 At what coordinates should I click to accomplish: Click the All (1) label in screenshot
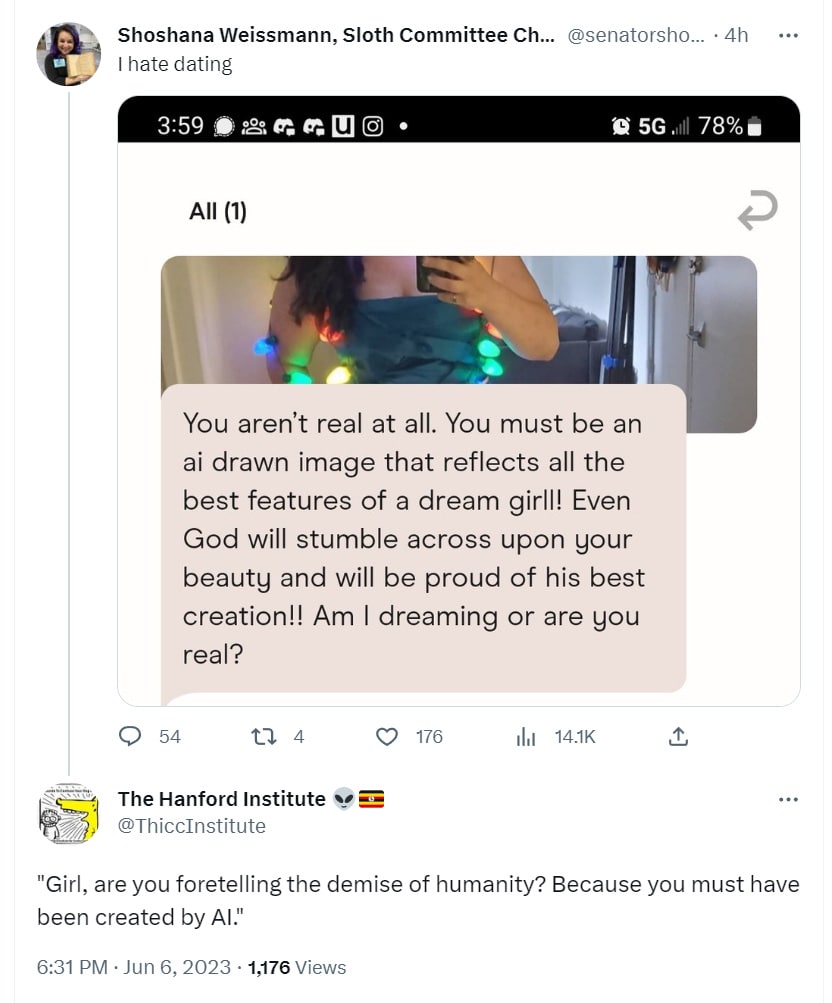[217, 211]
